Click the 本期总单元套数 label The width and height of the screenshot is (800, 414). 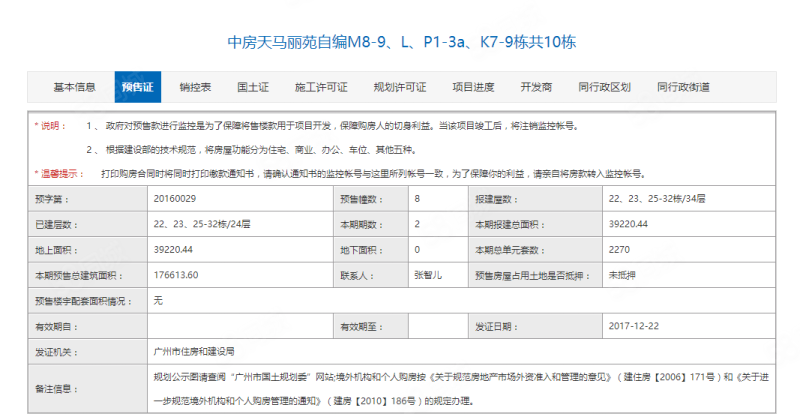coord(510,250)
